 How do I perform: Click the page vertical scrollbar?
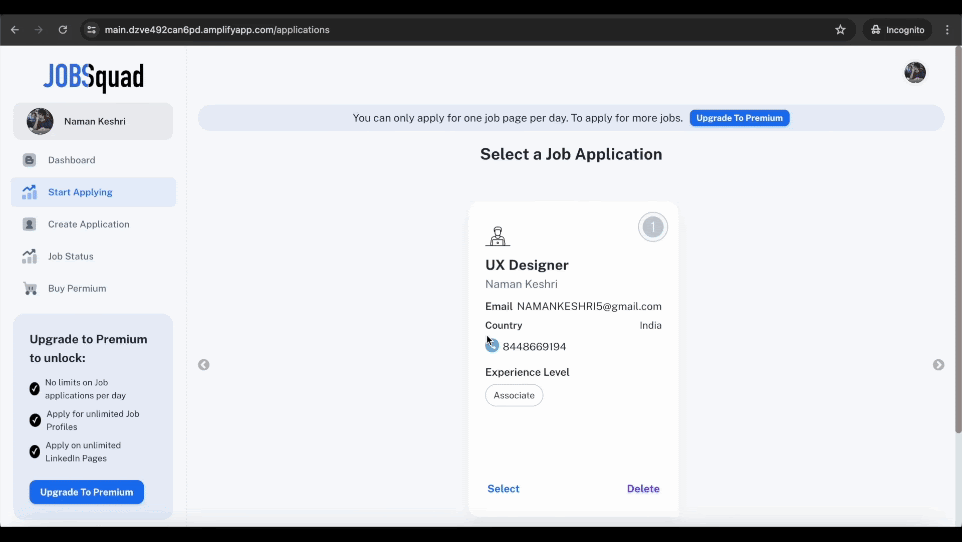click(x=958, y=239)
